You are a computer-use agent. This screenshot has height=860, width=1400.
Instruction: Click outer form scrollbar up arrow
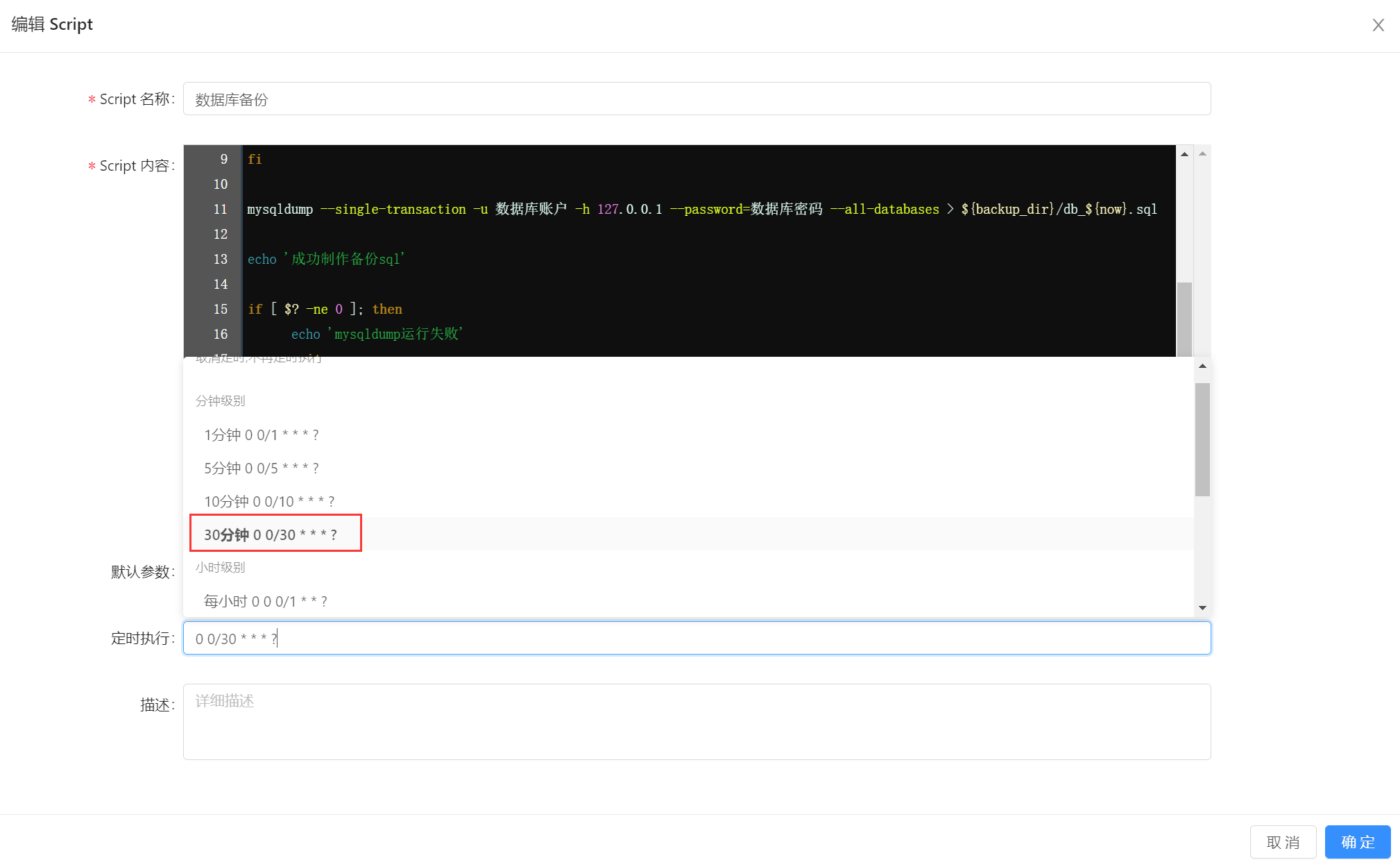coord(1203,154)
